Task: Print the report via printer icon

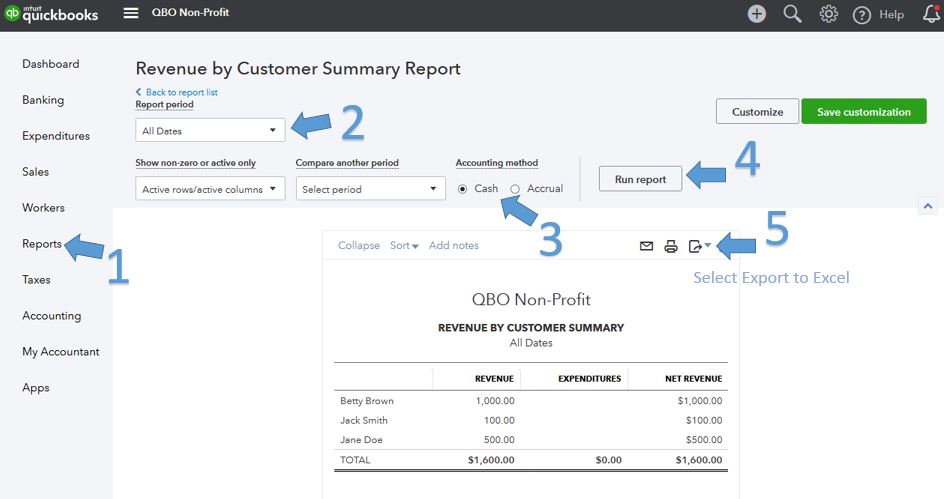Action: (x=671, y=246)
